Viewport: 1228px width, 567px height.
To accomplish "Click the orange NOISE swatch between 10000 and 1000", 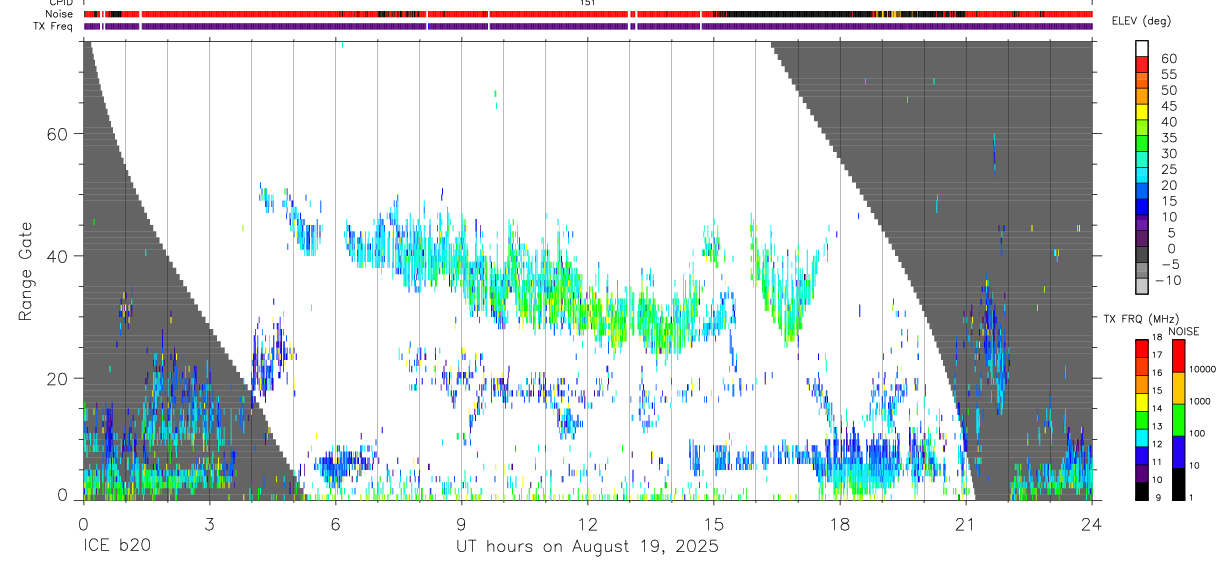I will pos(1178,388).
